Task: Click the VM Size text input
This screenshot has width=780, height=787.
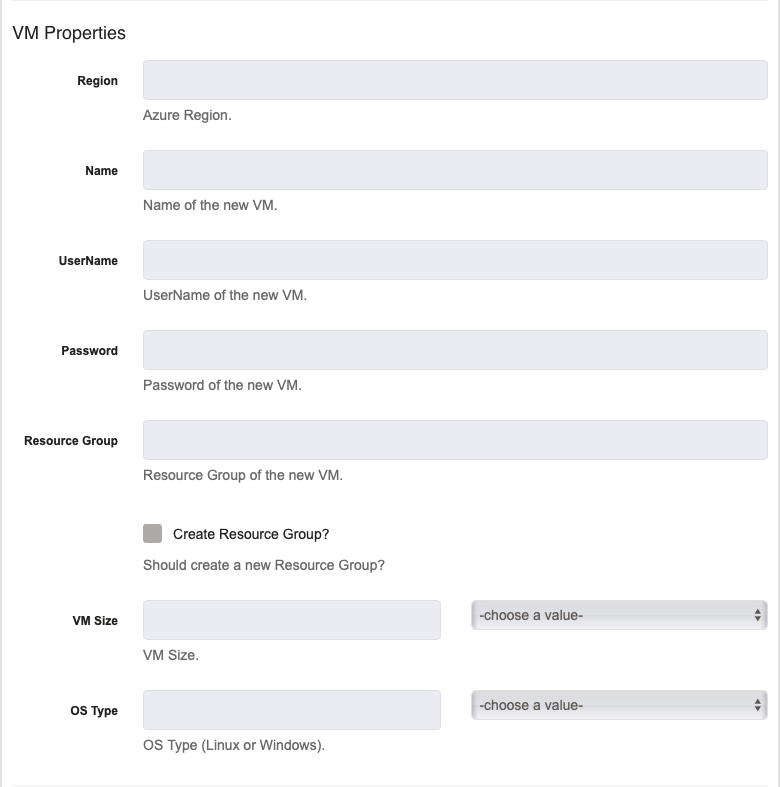Action: 292,620
